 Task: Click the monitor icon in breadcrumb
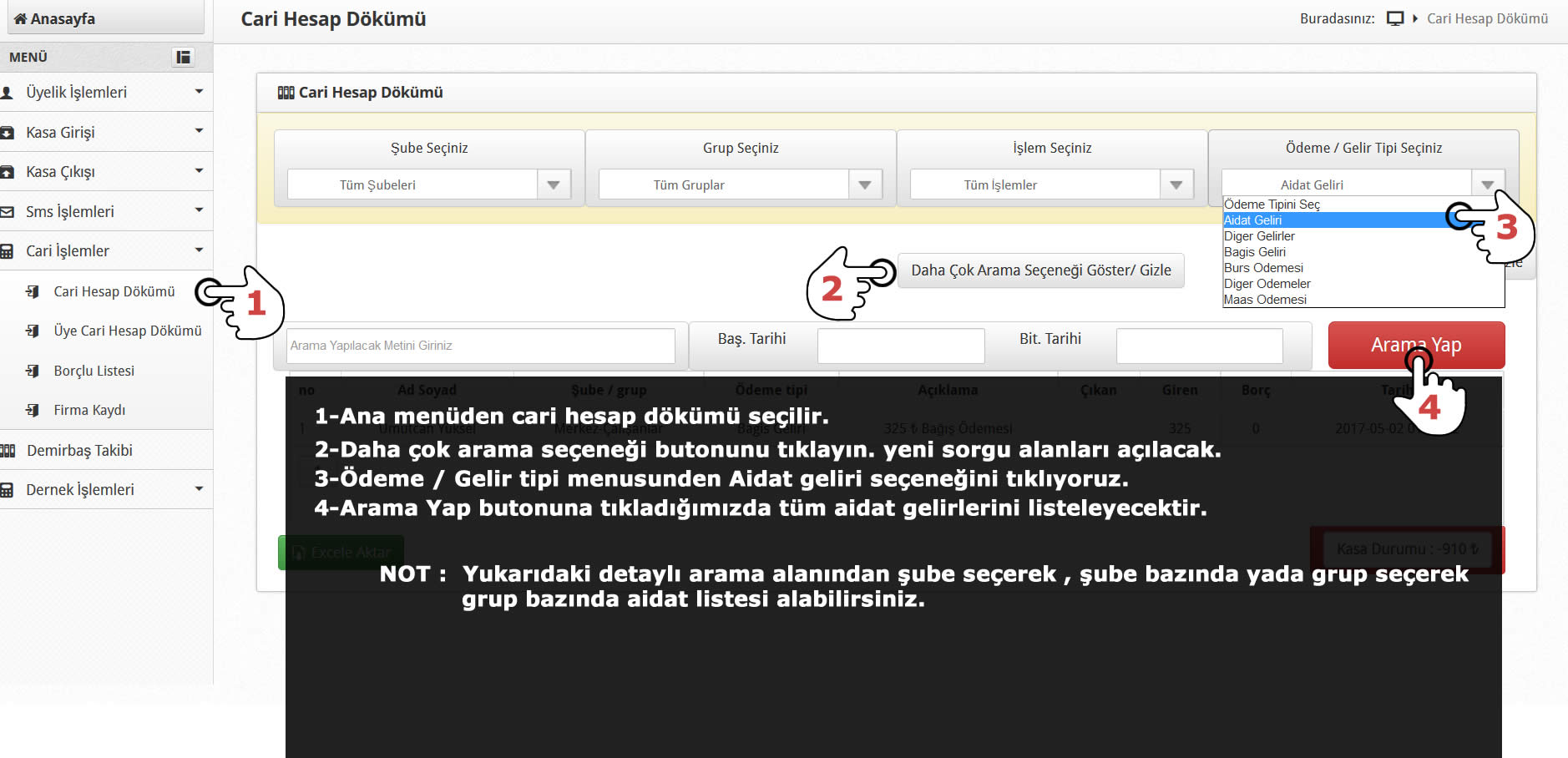coord(1394,18)
